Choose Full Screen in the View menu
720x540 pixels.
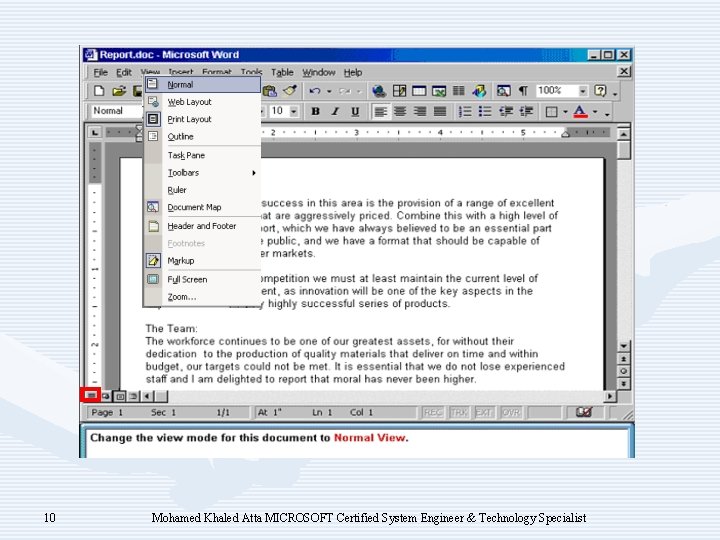click(x=202, y=279)
